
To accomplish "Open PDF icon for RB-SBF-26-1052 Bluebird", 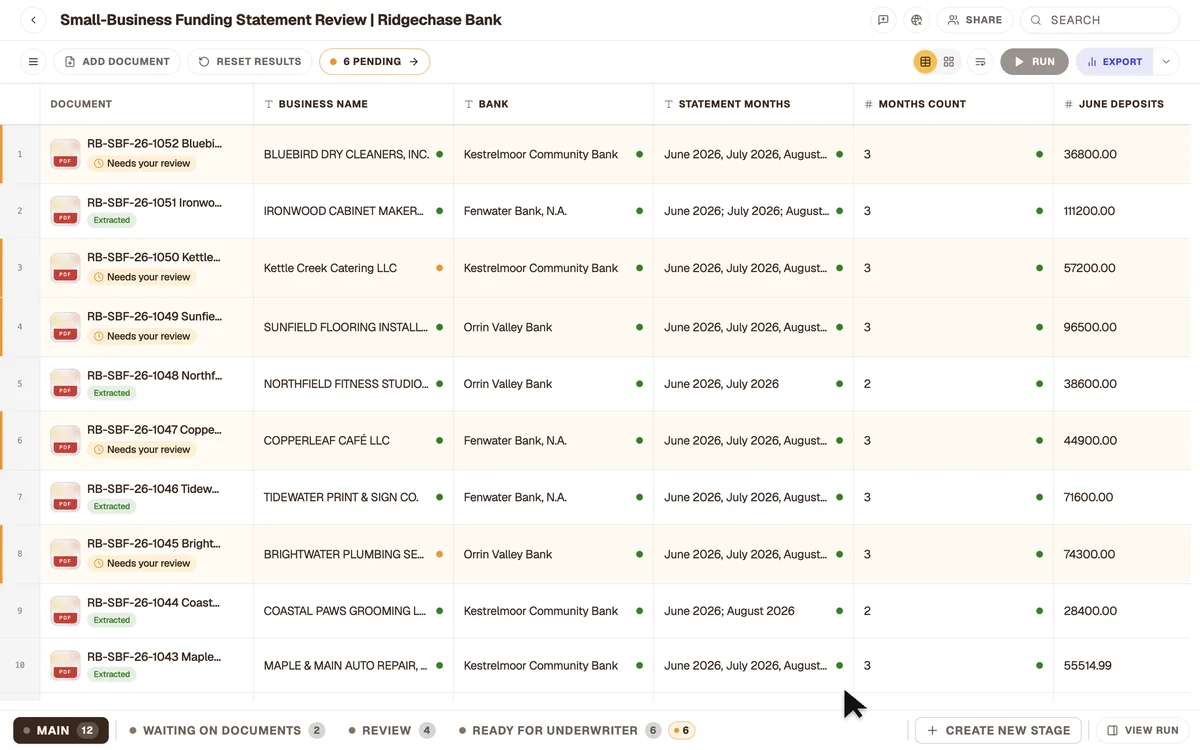I will [65, 154].
